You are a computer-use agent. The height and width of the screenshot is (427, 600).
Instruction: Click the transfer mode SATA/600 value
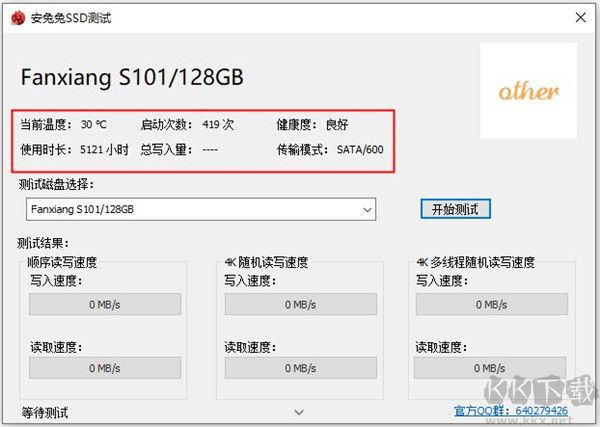point(357,150)
